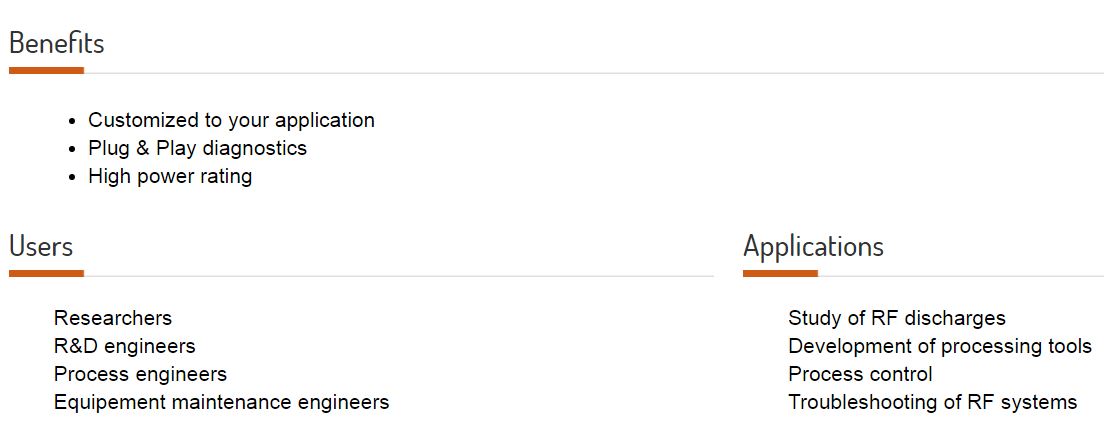Image resolution: width=1104 pixels, height=428 pixels.
Task: Click 'R&D engineers' in Users list
Action: [125, 346]
